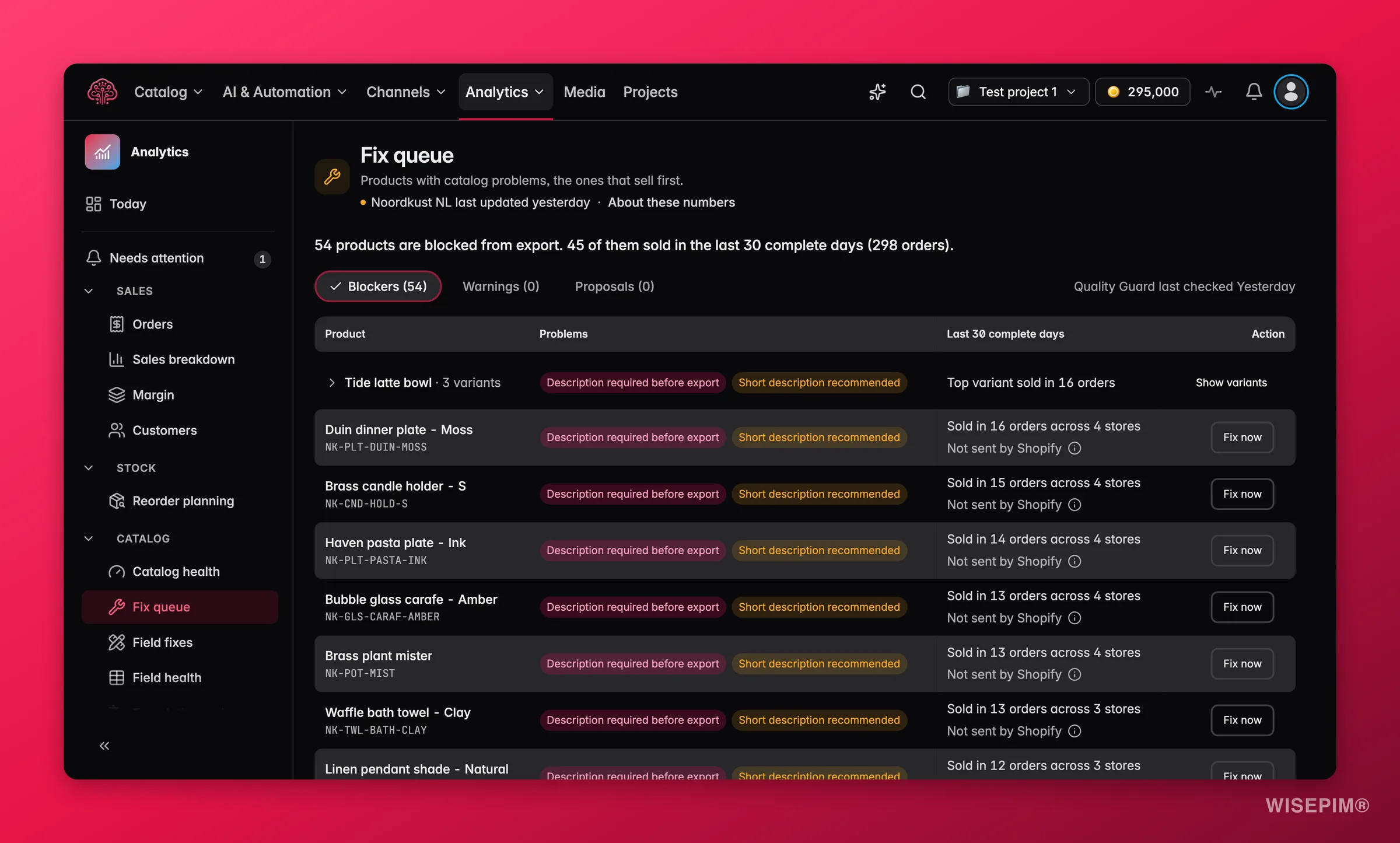Click Fix now for Duin dinner plate

point(1242,438)
